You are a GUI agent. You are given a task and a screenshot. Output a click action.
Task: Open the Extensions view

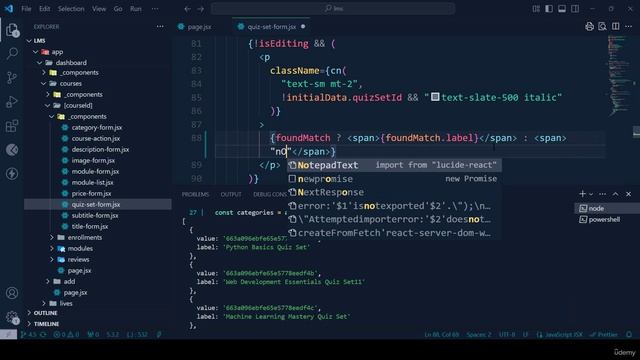(12, 126)
